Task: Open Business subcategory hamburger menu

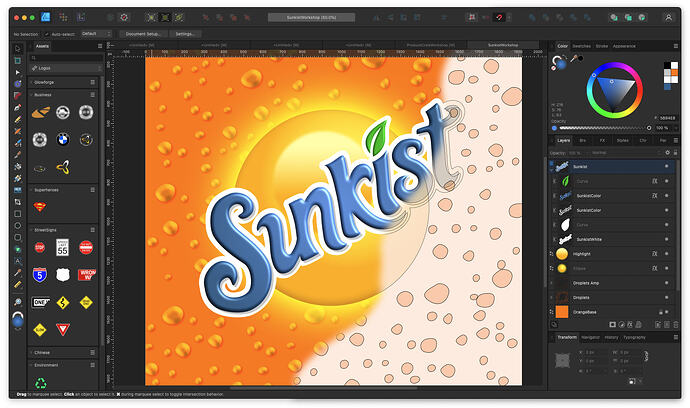Action: 93,95
